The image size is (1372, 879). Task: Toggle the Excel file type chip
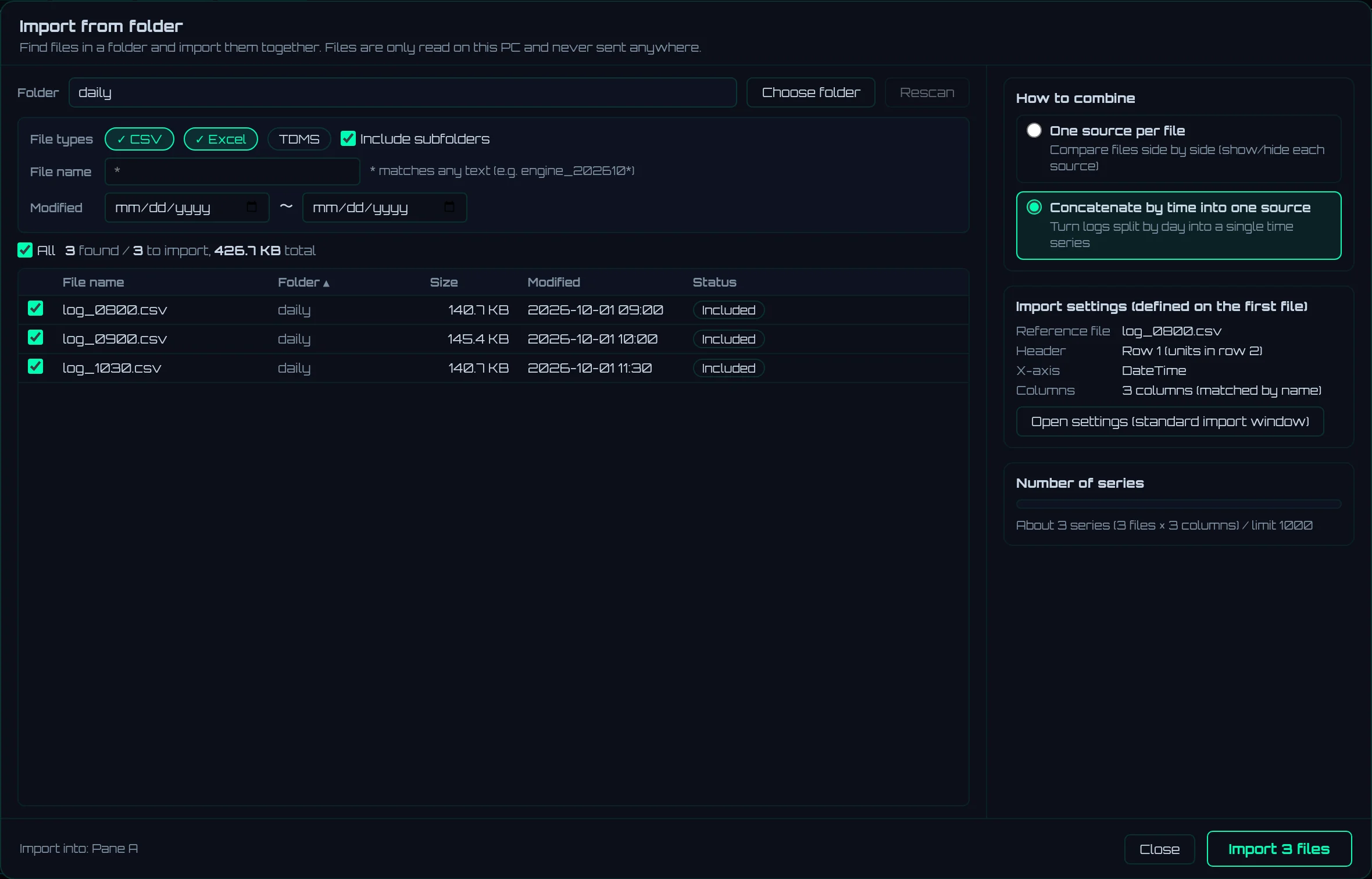(x=221, y=139)
